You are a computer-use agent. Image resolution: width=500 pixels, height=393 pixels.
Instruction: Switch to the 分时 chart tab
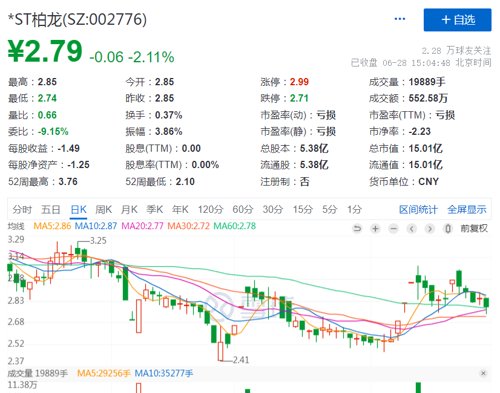22,210
